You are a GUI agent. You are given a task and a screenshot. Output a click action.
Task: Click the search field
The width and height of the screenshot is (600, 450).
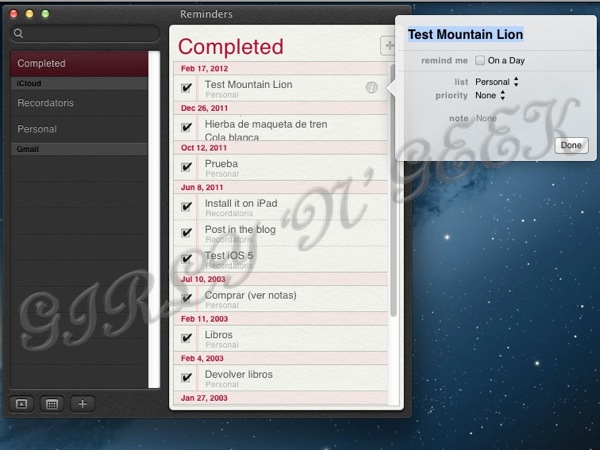click(x=85, y=34)
